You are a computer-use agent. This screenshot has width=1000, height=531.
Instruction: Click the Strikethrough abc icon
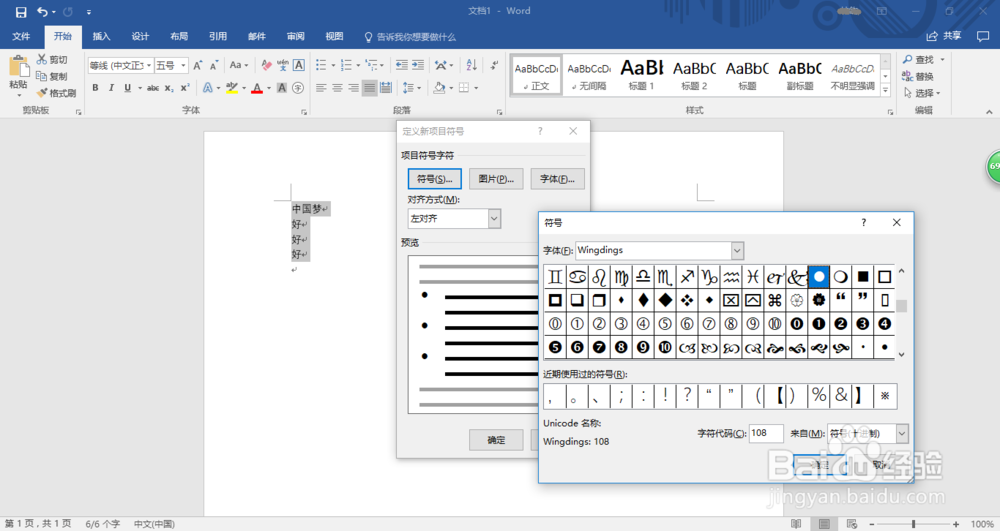pyautogui.click(x=153, y=88)
